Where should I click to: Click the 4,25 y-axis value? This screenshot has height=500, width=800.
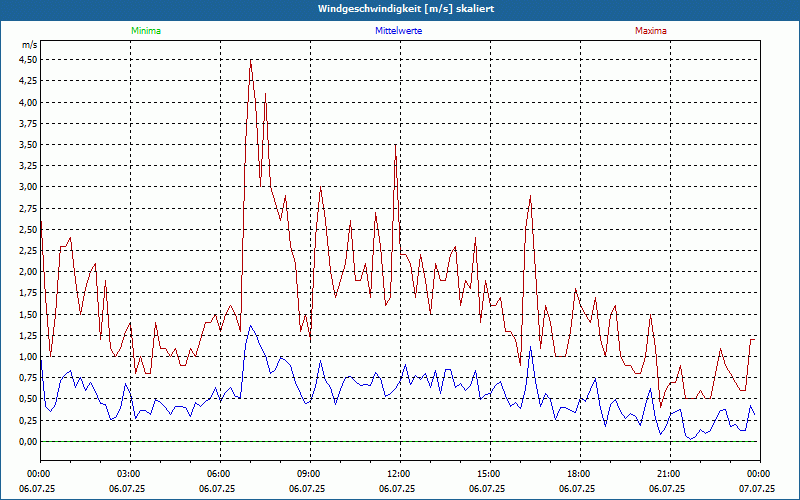[x=29, y=81]
